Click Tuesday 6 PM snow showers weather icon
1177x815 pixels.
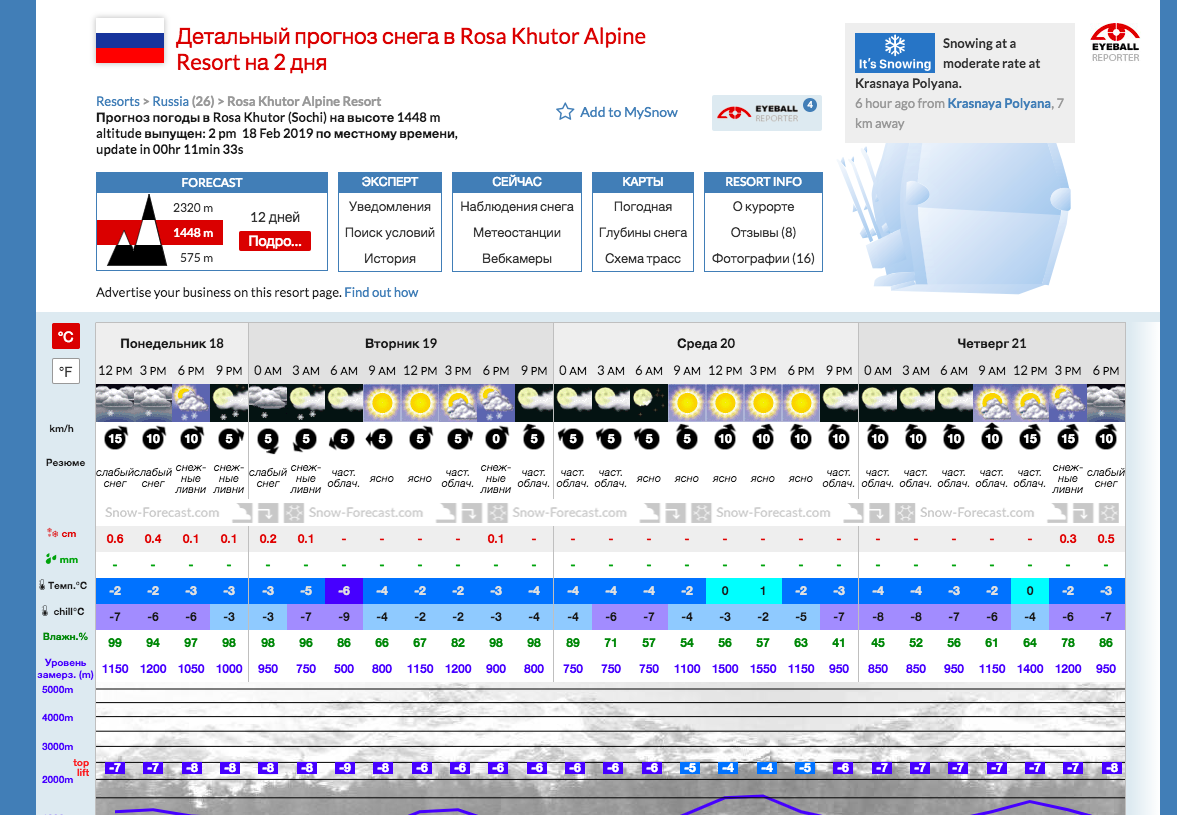click(x=496, y=403)
